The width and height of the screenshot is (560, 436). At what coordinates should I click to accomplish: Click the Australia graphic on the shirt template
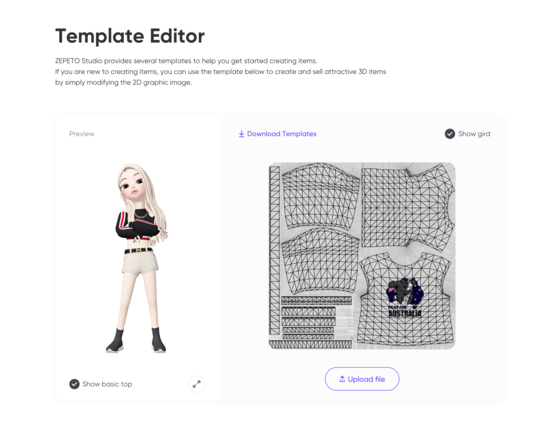click(x=405, y=297)
